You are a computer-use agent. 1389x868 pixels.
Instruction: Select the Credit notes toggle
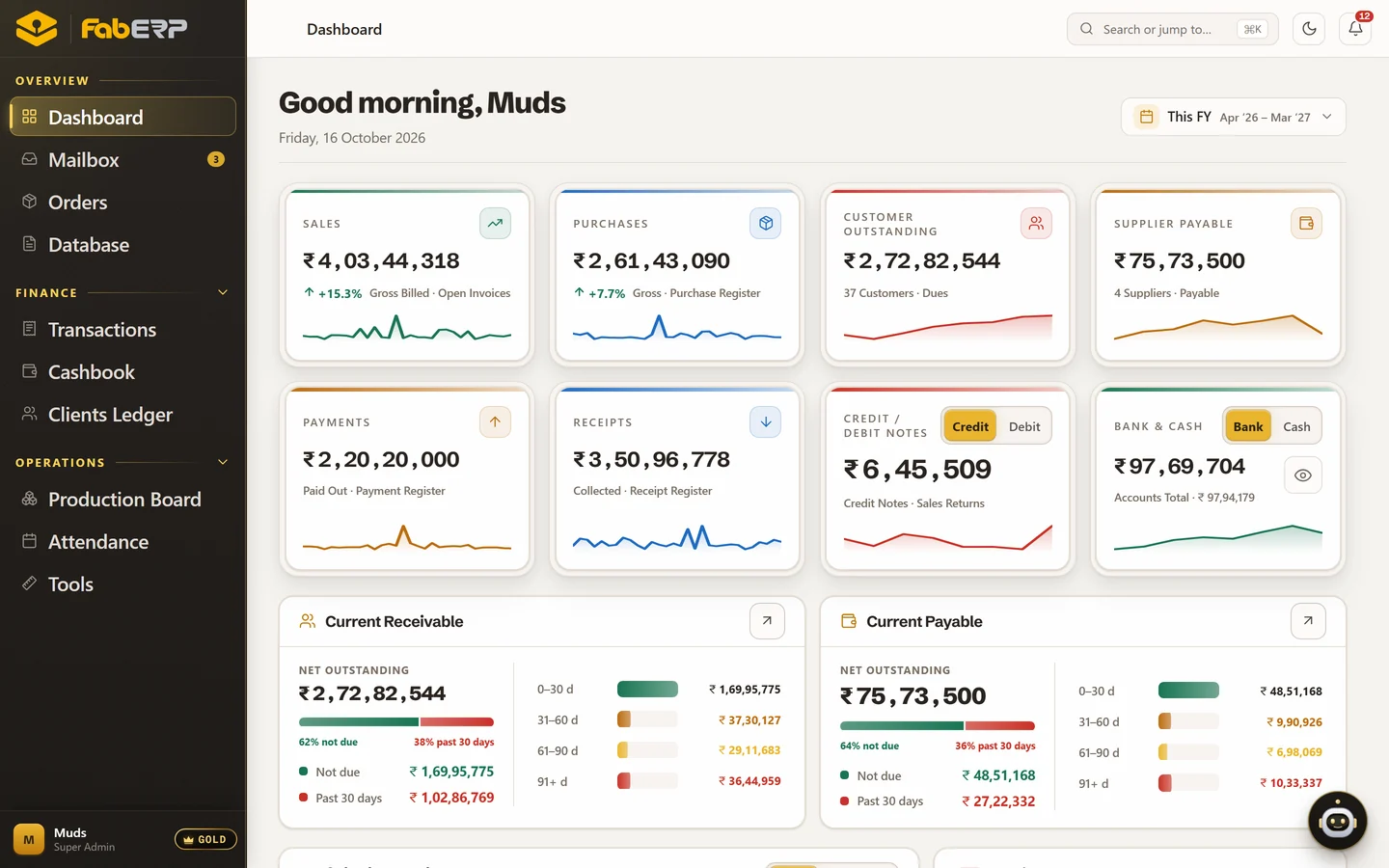point(970,426)
